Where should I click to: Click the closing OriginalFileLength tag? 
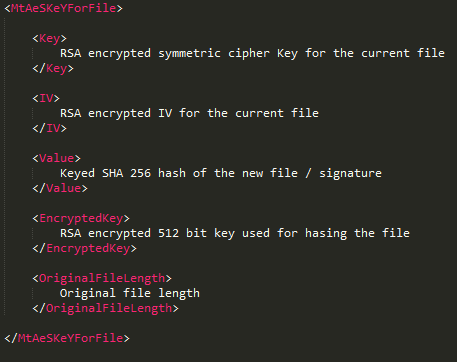(105, 308)
